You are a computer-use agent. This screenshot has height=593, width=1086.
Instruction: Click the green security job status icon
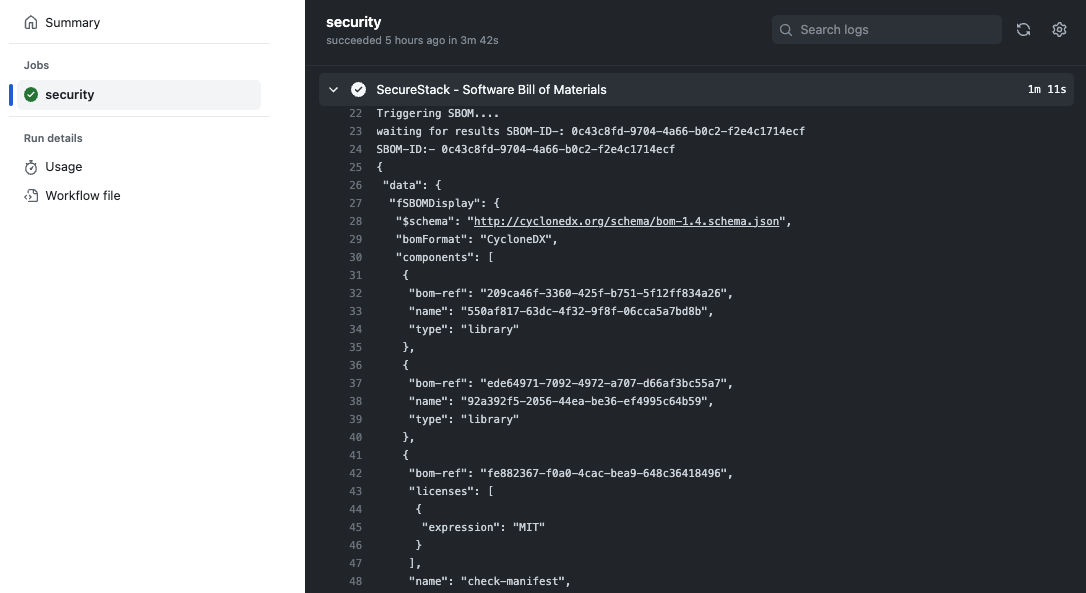(31, 95)
